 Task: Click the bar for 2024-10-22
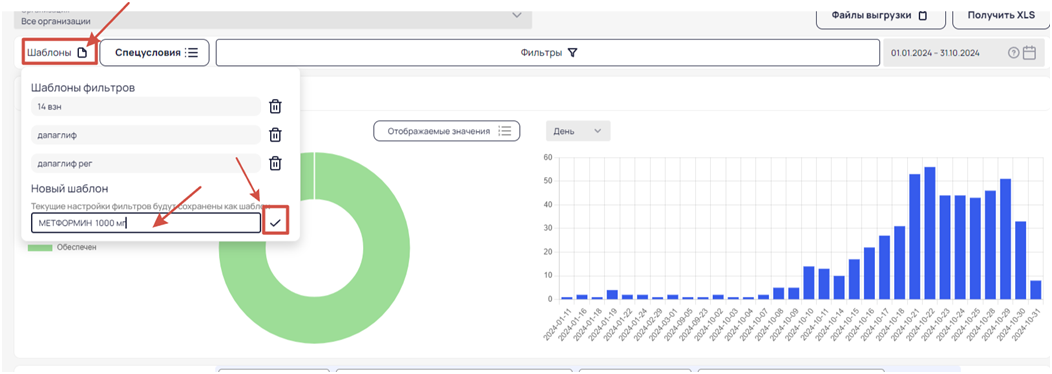(x=929, y=233)
